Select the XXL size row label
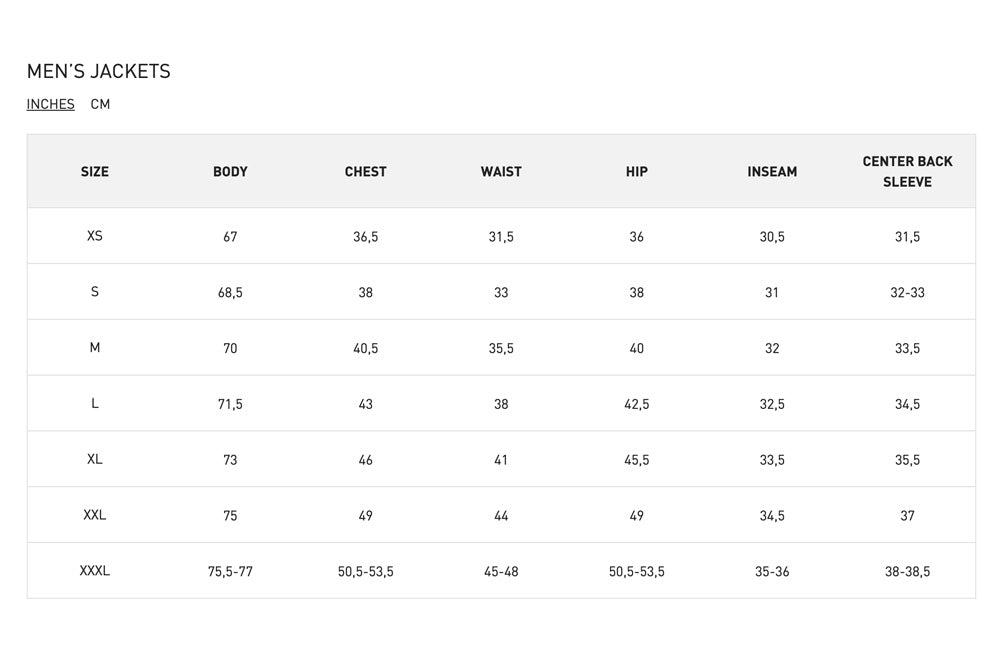1000x666 pixels. [95, 515]
